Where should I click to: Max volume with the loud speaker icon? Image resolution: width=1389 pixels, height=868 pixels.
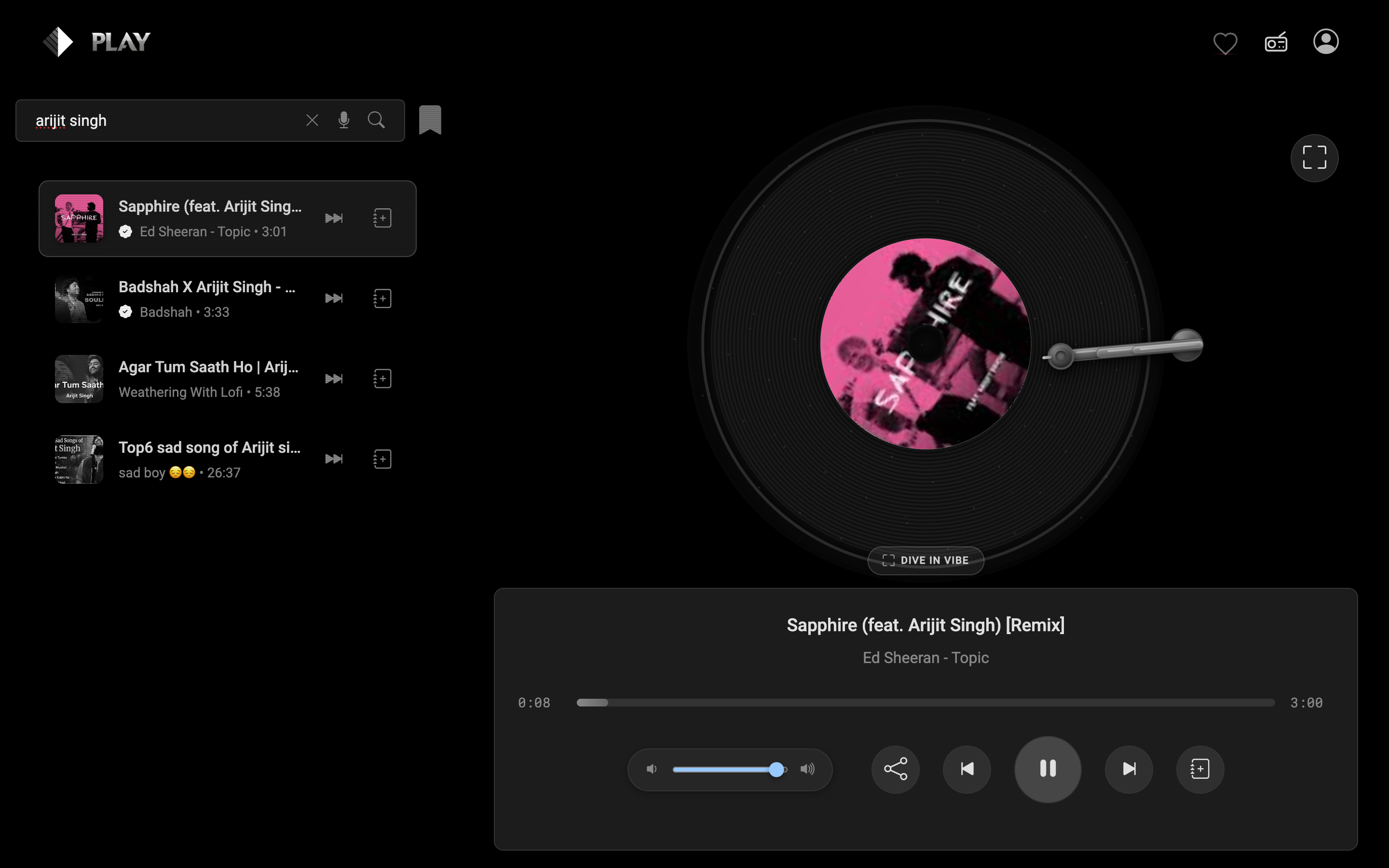[x=807, y=769]
